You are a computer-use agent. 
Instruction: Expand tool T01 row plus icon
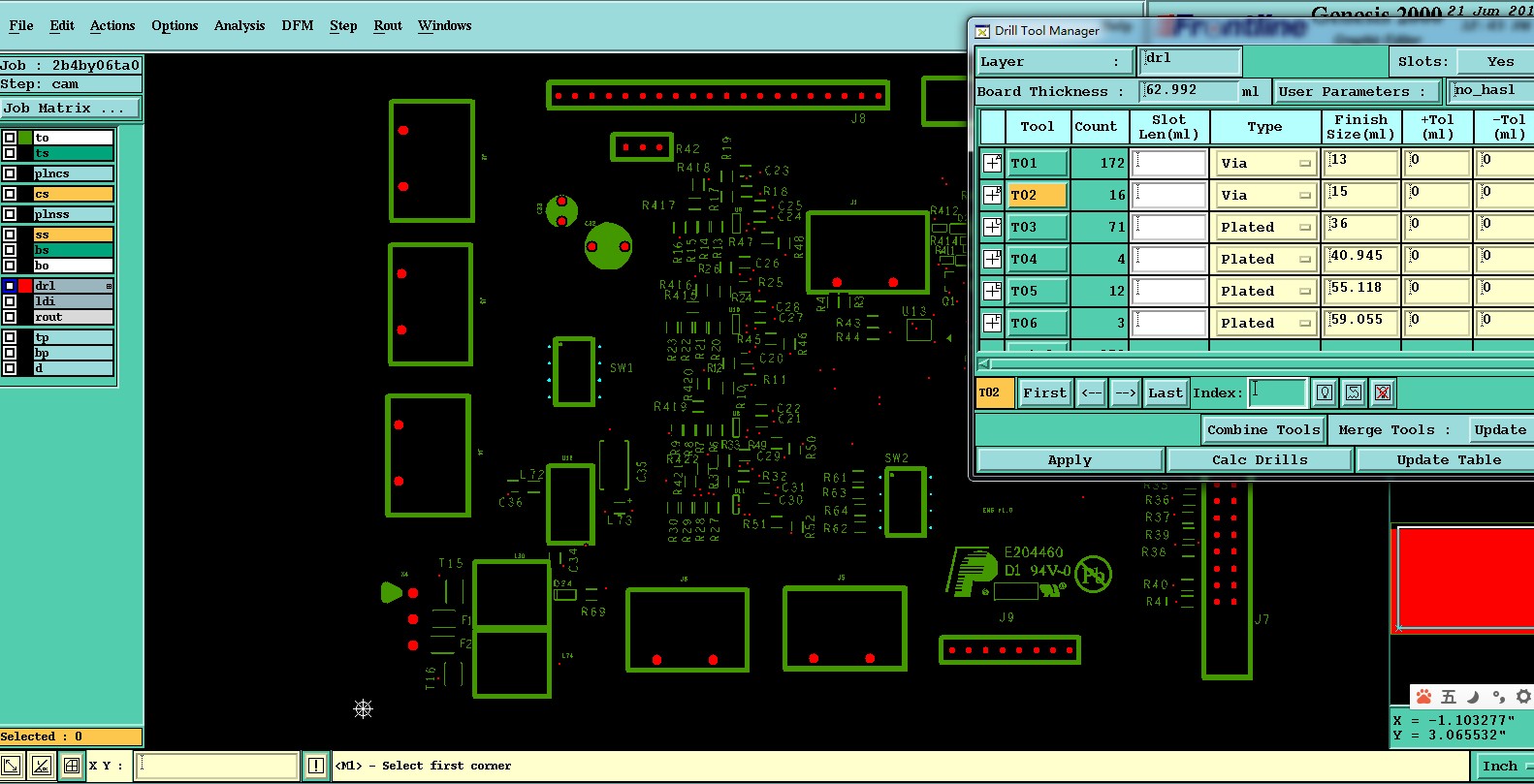(x=992, y=163)
